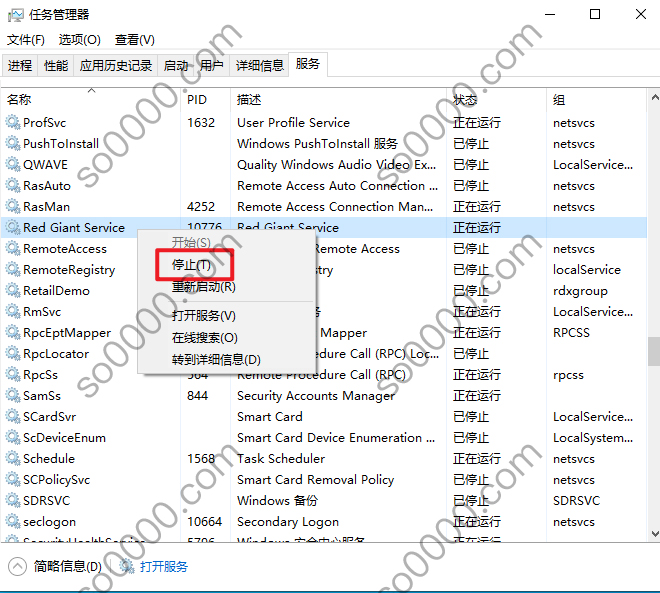Click the Windows 备份 description
The height and width of the screenshot is (593, 660).
point(277,501)
